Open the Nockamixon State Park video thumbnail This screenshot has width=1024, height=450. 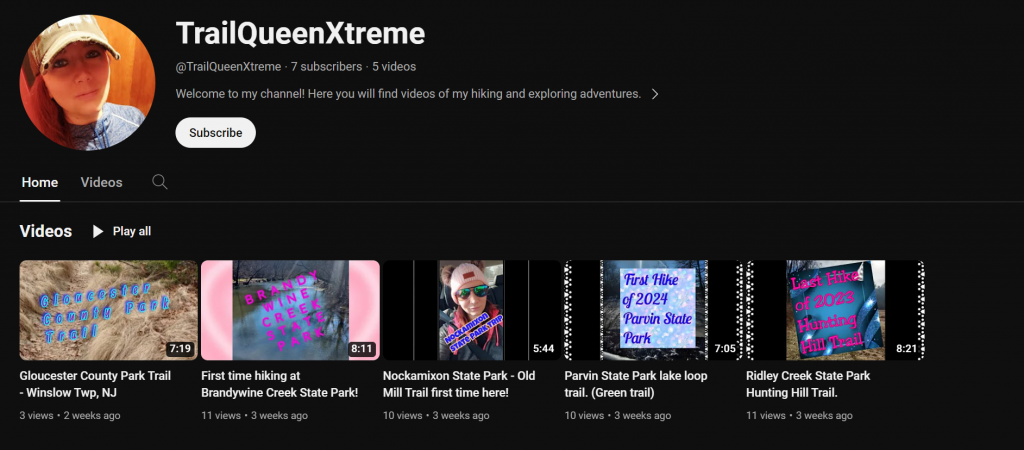point(471,310)
